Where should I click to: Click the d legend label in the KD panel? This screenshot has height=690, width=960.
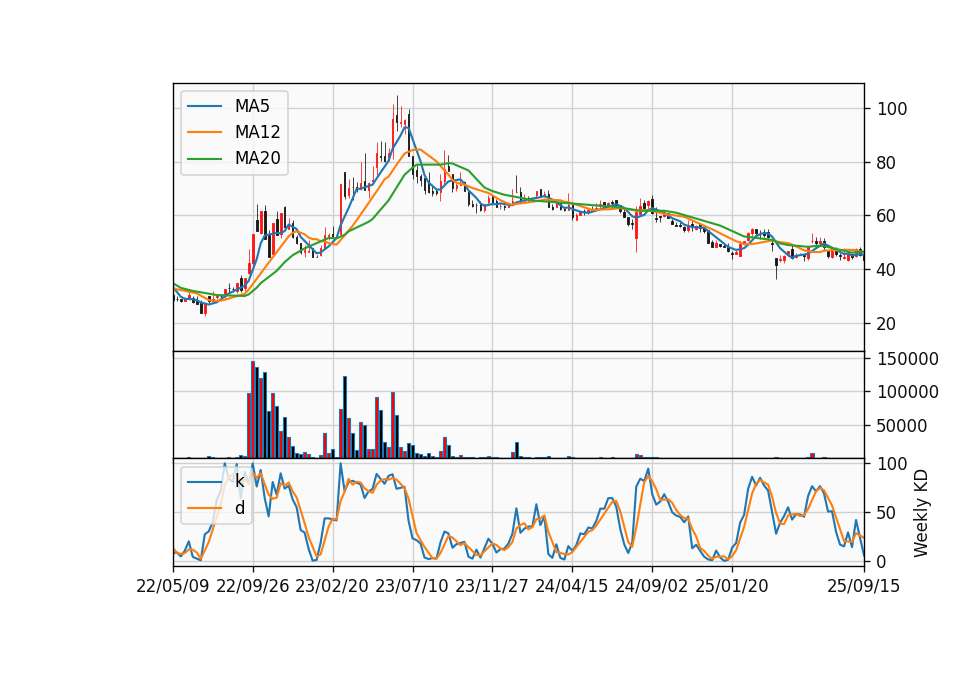point(239,508)
